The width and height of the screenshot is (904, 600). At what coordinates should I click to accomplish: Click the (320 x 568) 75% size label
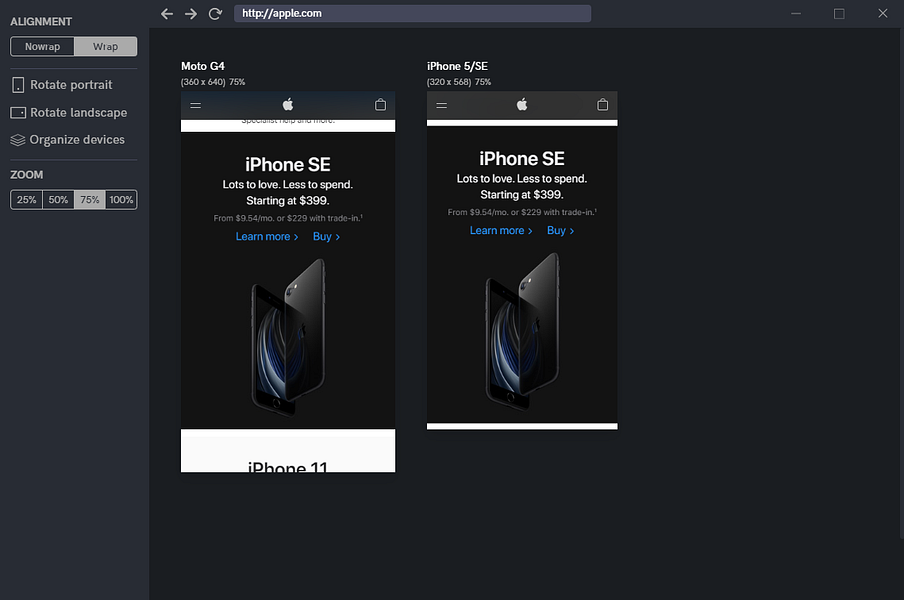coord(459,82)
